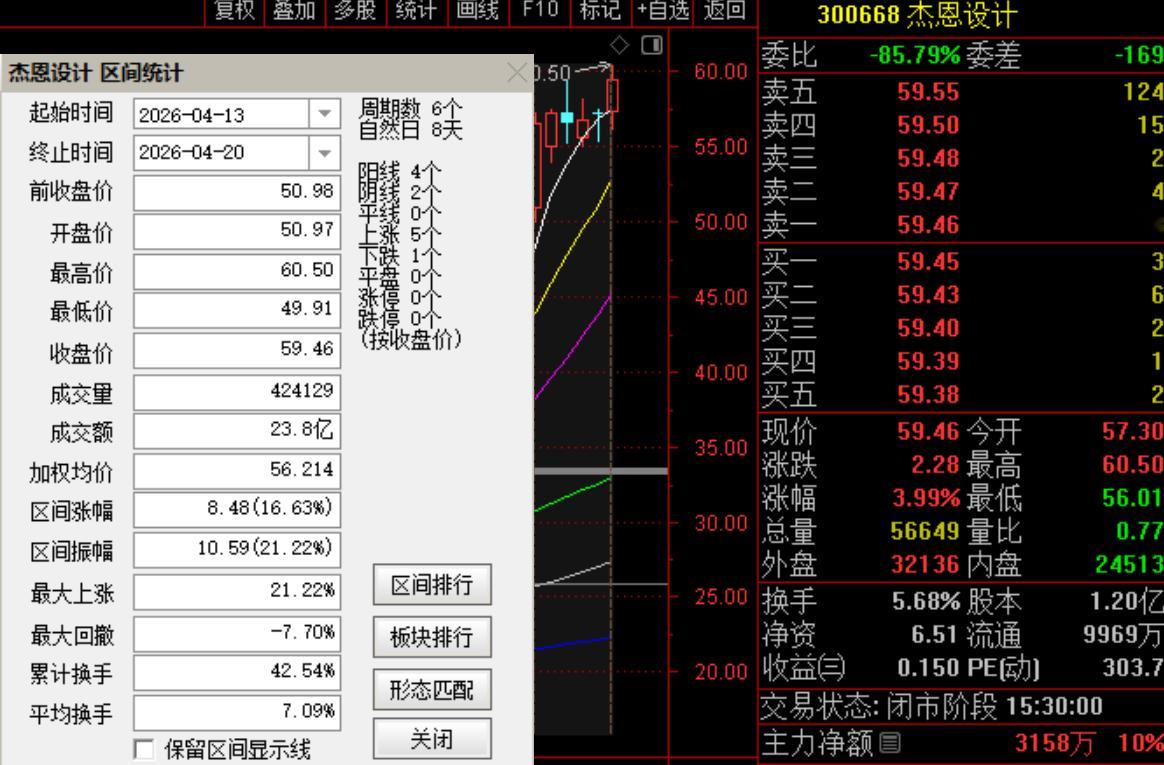The image size is (1164, 765).
Task: Click the 上涨 5个 statistic line
Action: pyautogui.click(x=400, y=234)
